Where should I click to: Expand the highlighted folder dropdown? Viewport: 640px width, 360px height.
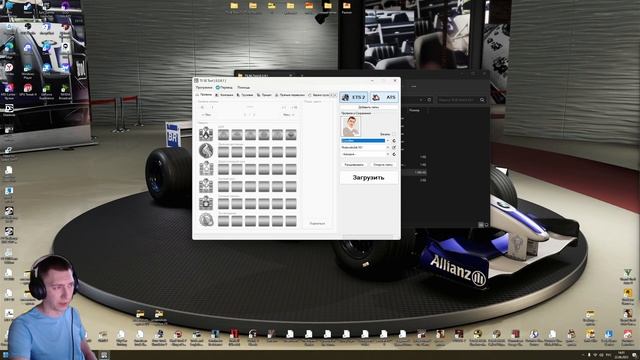tap(388, 140)
